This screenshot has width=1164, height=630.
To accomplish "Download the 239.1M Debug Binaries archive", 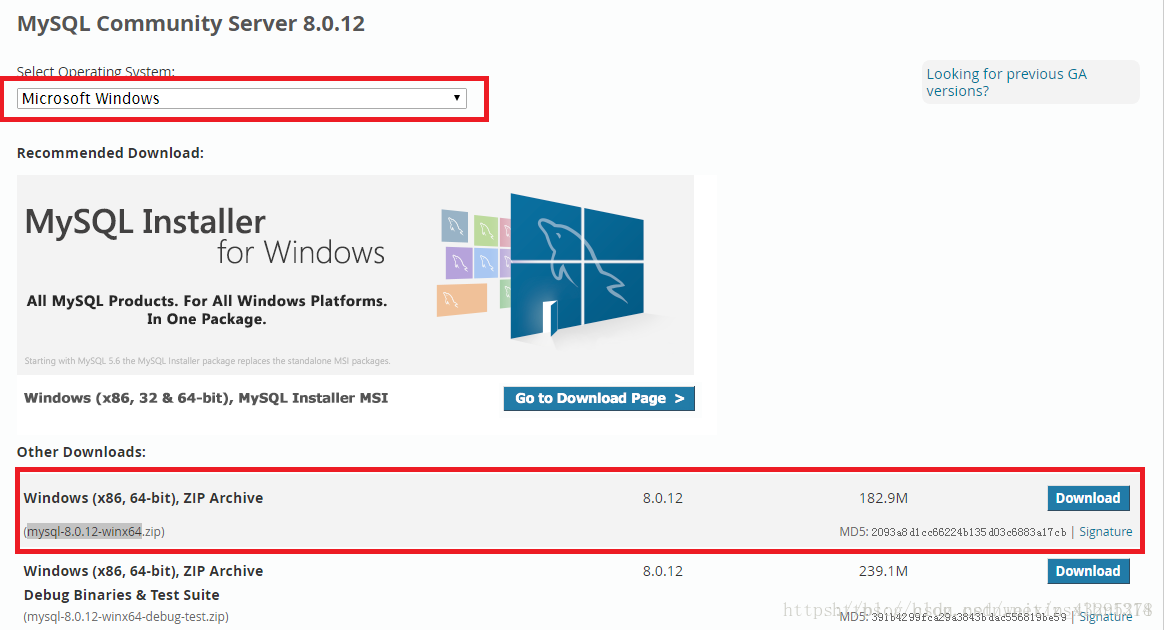I will pos(1088,571).
